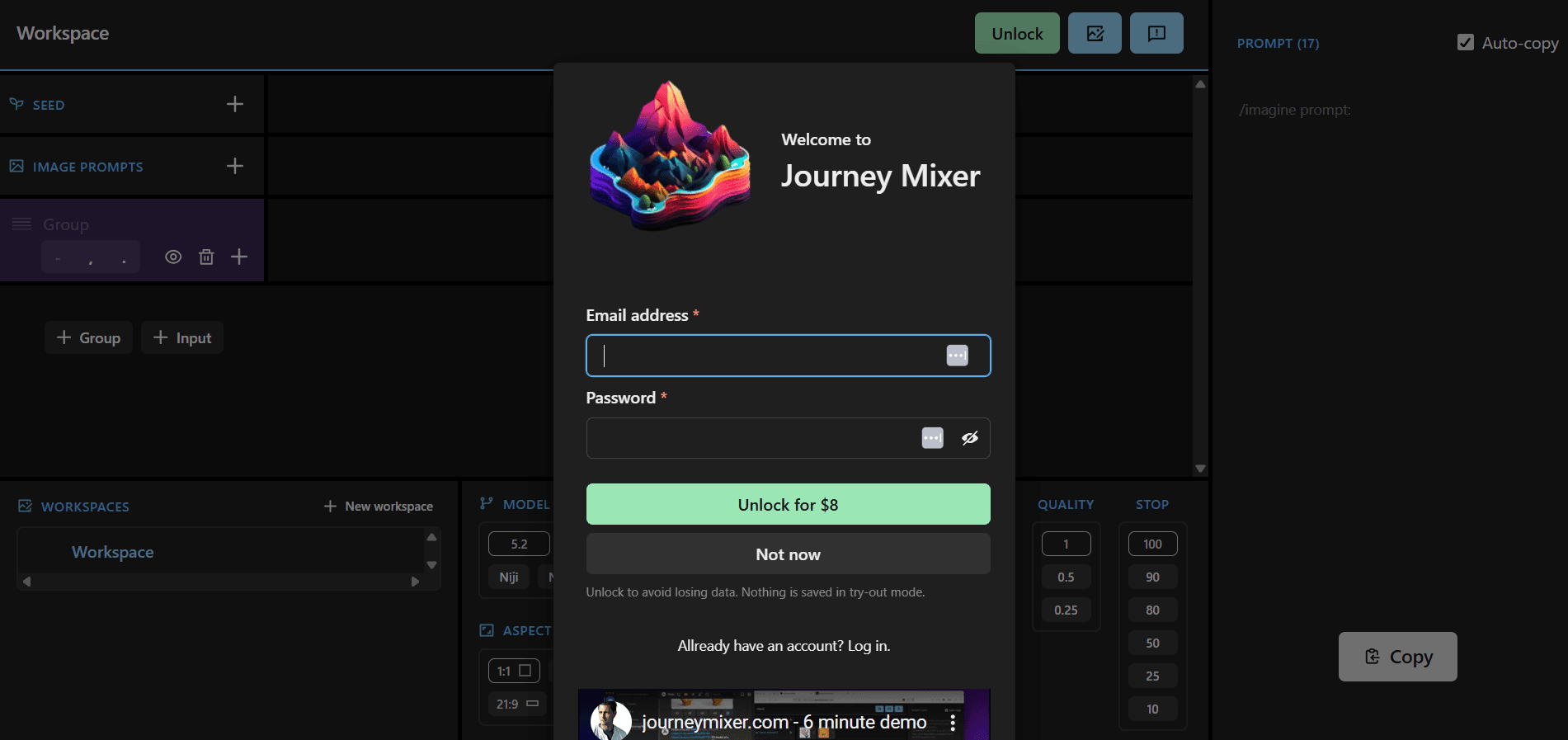
Task: Create a New workspace
Action: (x=379, y=506)
